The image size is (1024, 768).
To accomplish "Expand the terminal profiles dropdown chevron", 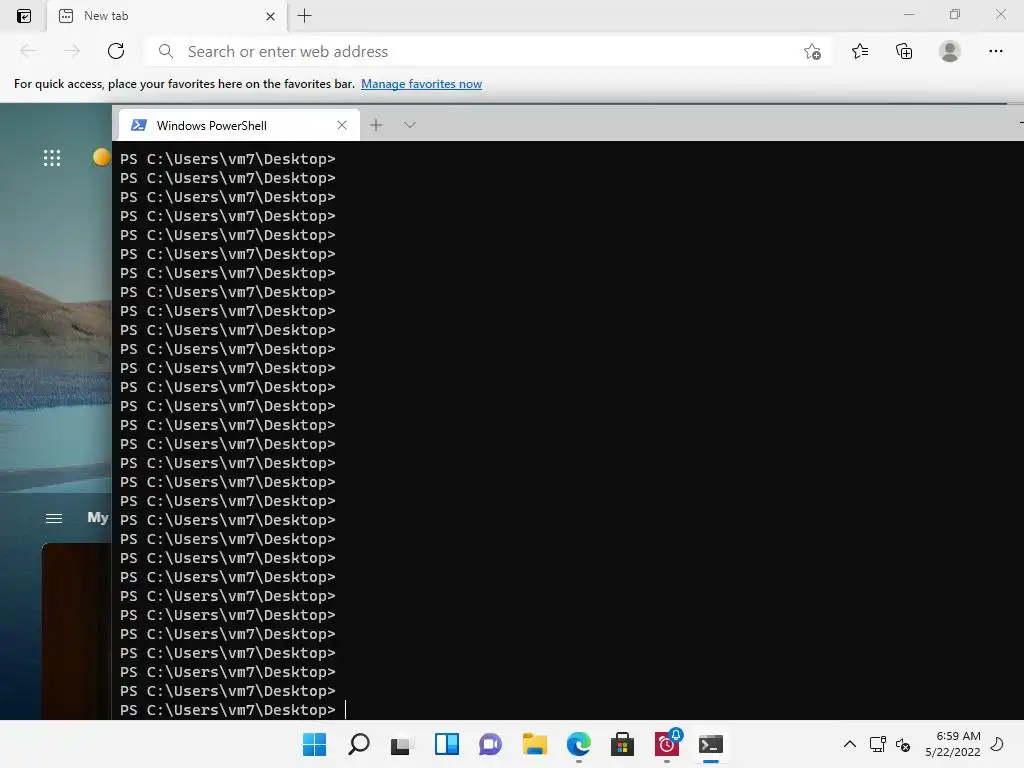I will coord(409,125).
